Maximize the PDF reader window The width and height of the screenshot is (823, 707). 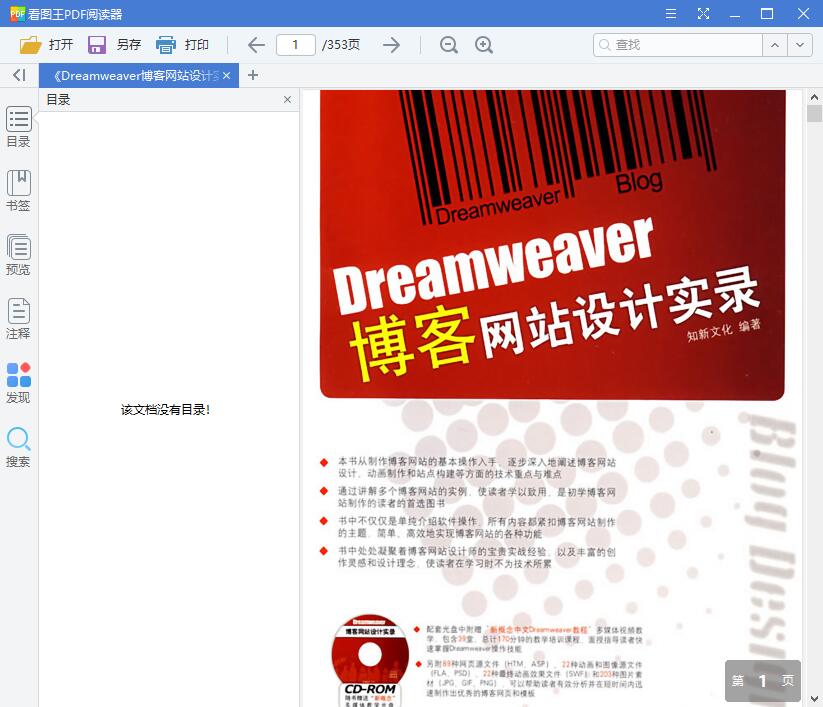pos(767,14)
